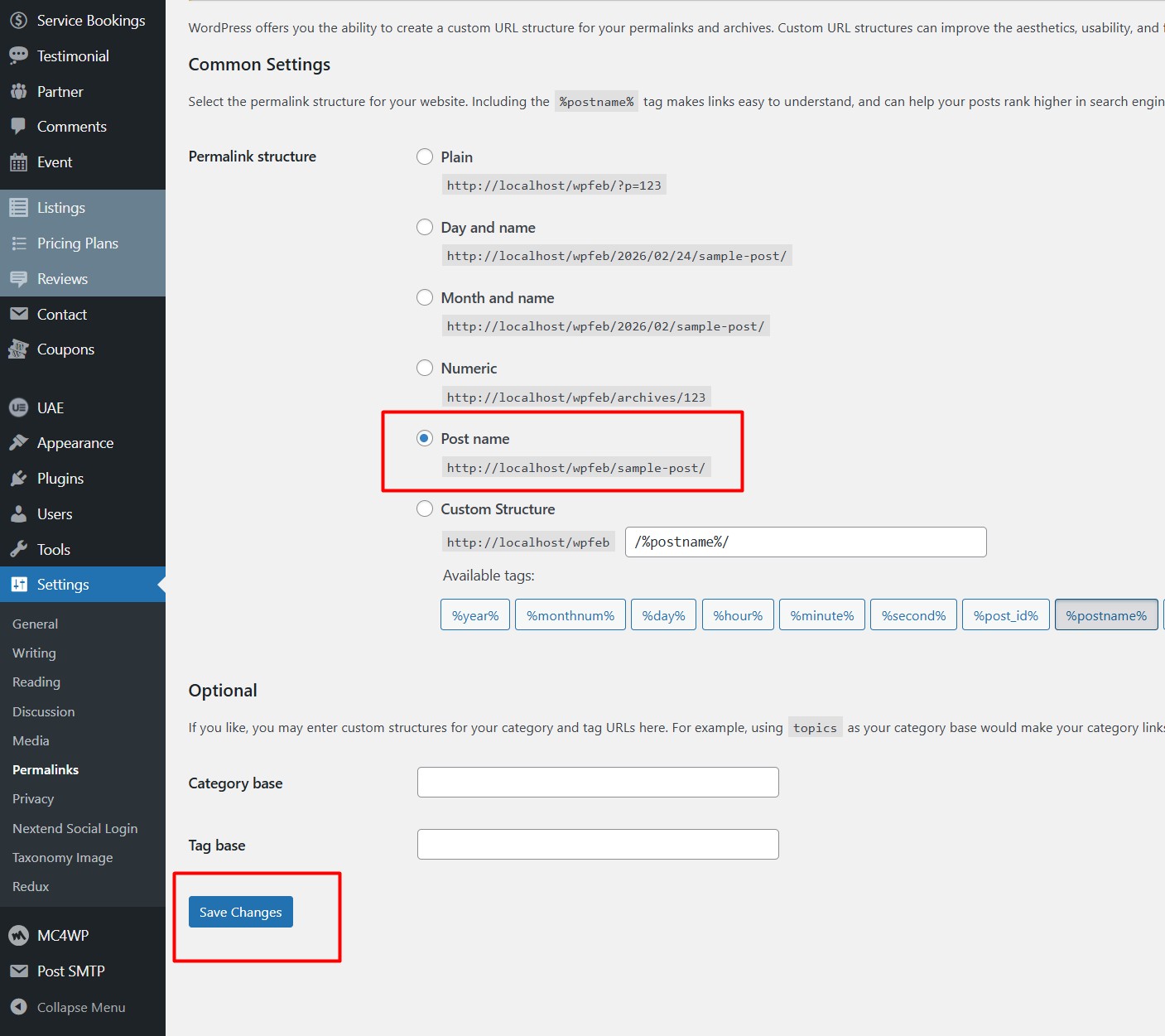
Task: Click the Service Bookings dollar icon
Action: point(18,21)
